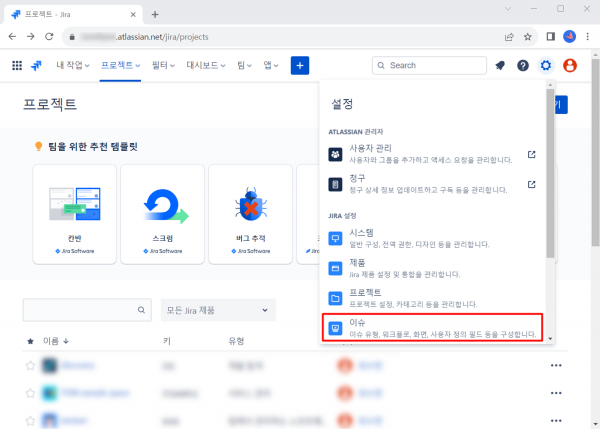
Task: Choose the 스크럼 template card
Action: (162, 213)
